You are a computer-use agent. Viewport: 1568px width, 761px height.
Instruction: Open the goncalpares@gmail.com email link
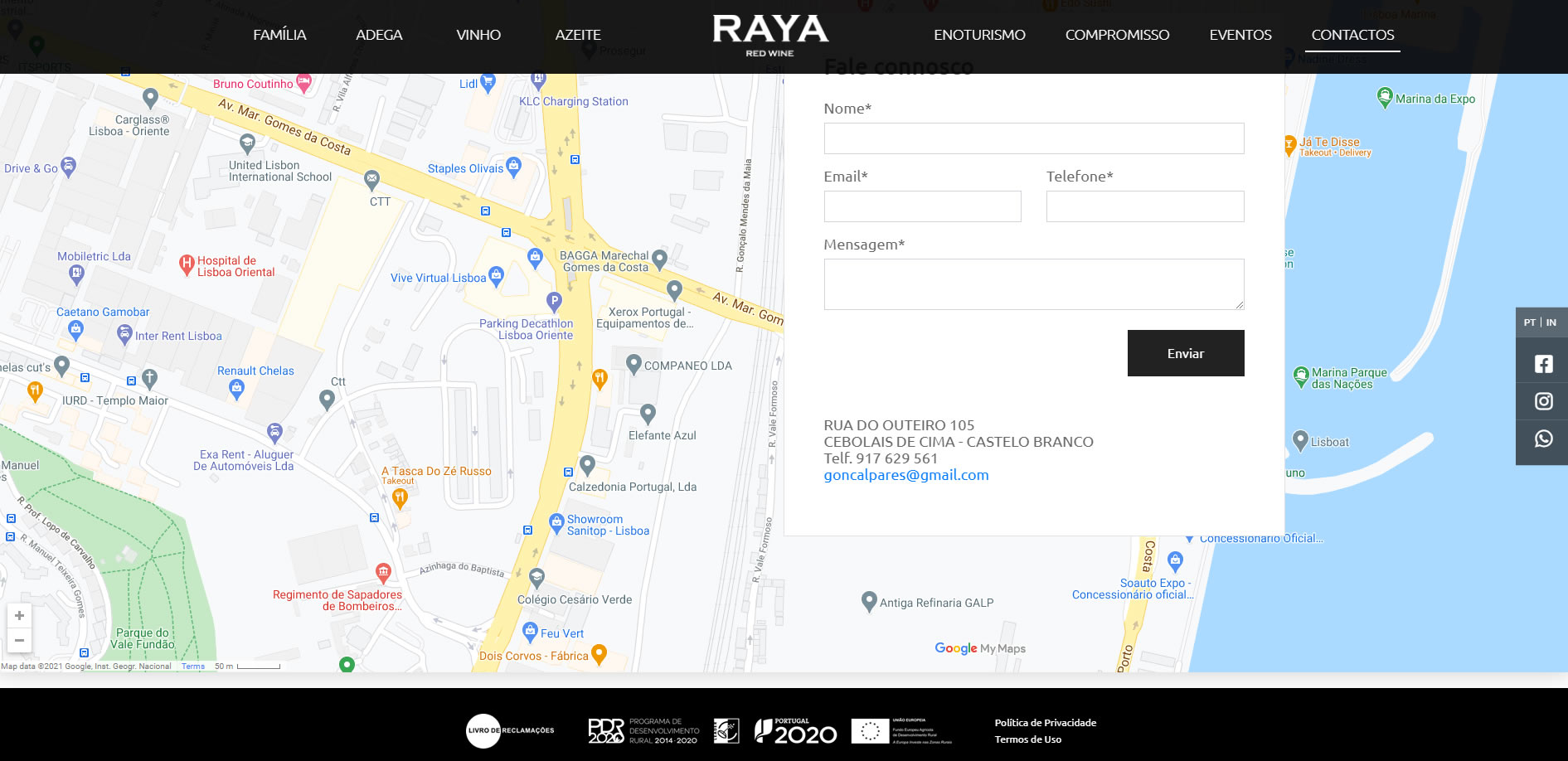tap(905, 475)
